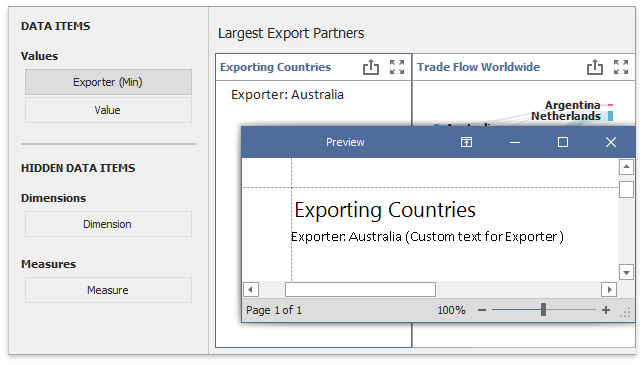The height and width of the screenshot is (365, 644).
Task: Click the ribbon display options icon in Preview
Action: point(466,142)
